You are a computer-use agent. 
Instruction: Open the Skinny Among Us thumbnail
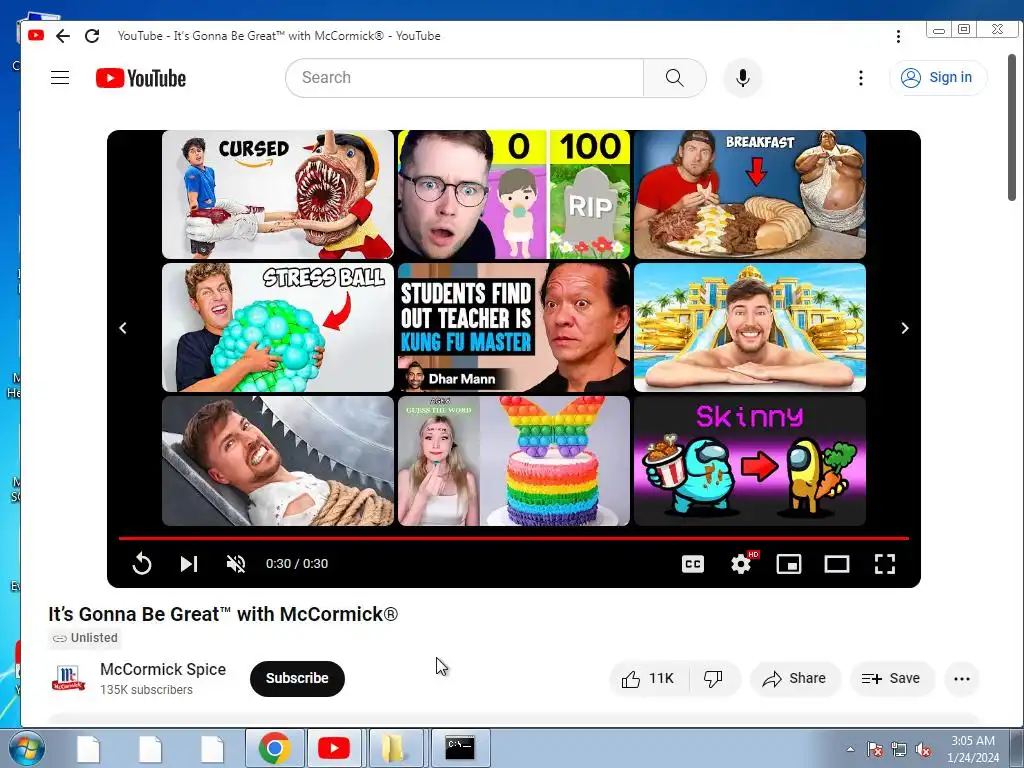point(750,460)
